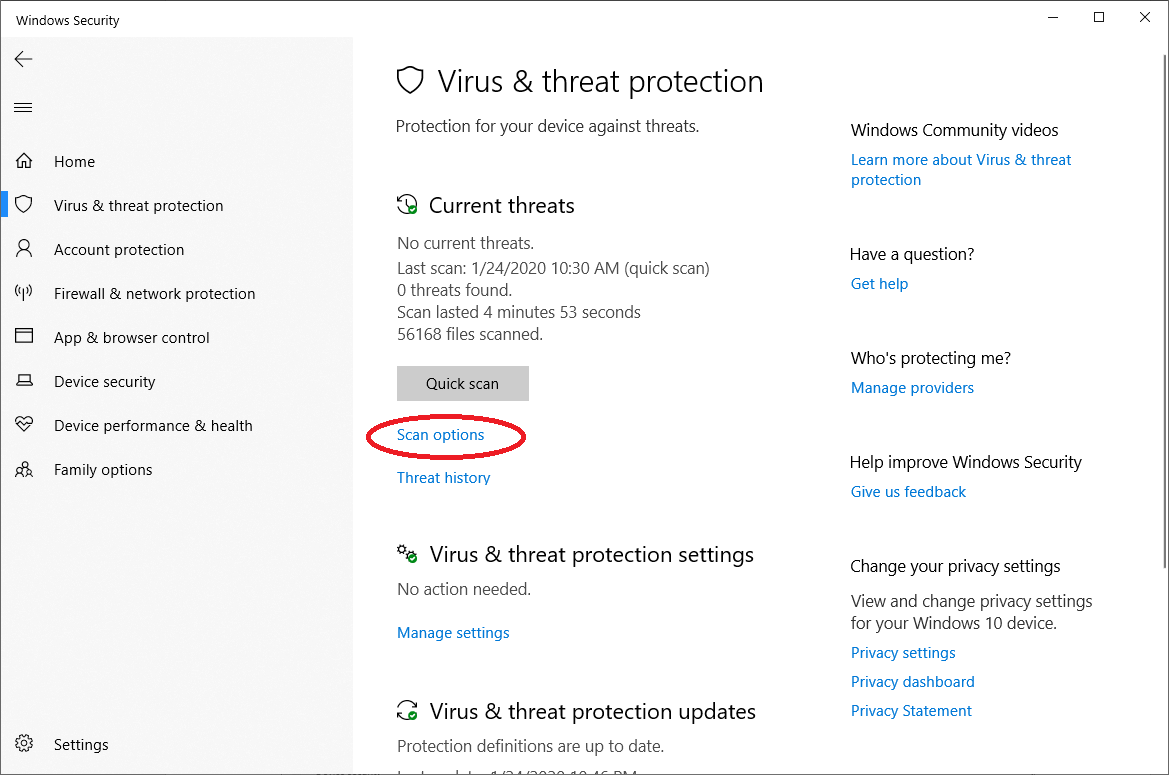View Threat history

(x=443, y=477)
